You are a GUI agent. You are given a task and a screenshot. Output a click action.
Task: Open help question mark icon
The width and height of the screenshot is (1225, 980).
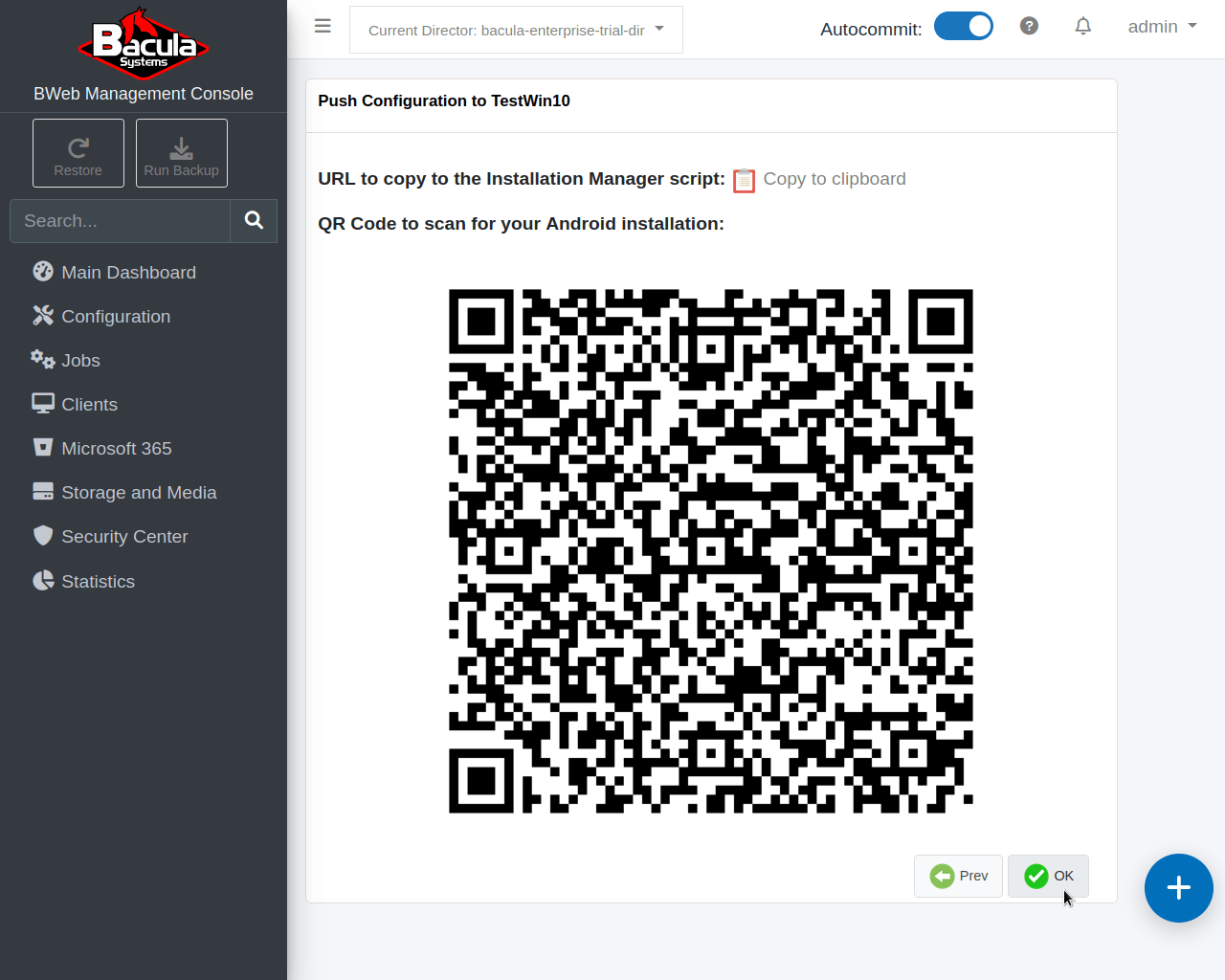[x=1029, y=26]
